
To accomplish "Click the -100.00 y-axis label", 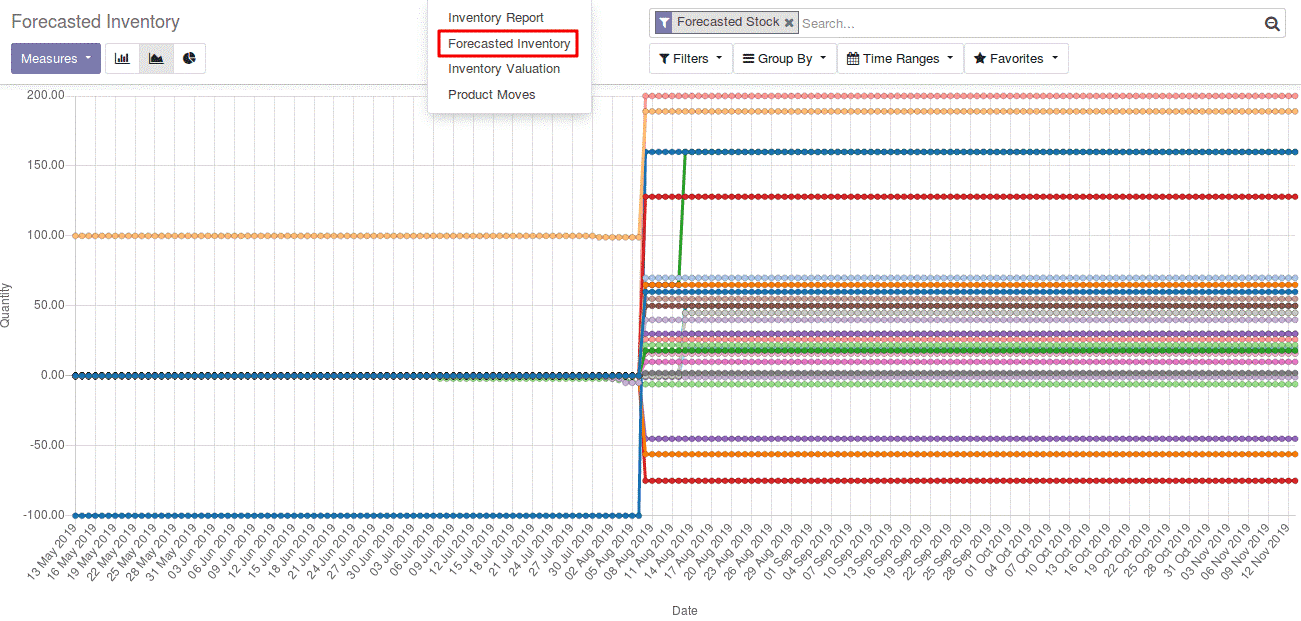I will click(44, 515).
